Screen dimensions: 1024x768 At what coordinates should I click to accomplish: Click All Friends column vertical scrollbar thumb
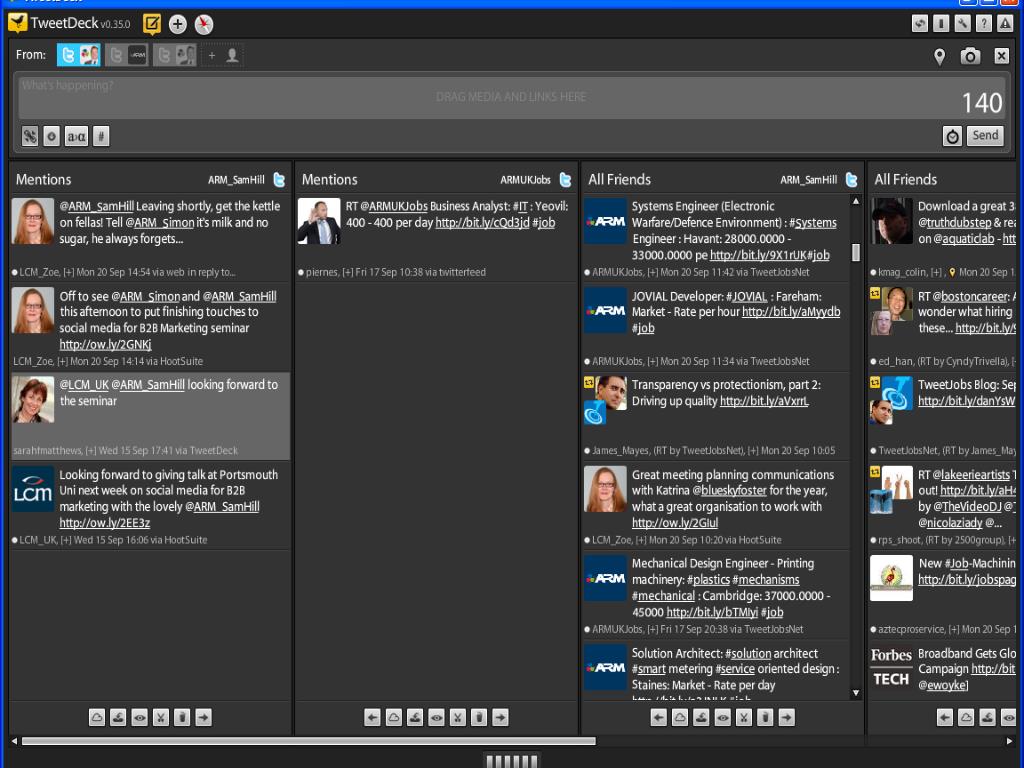[856, 251]
